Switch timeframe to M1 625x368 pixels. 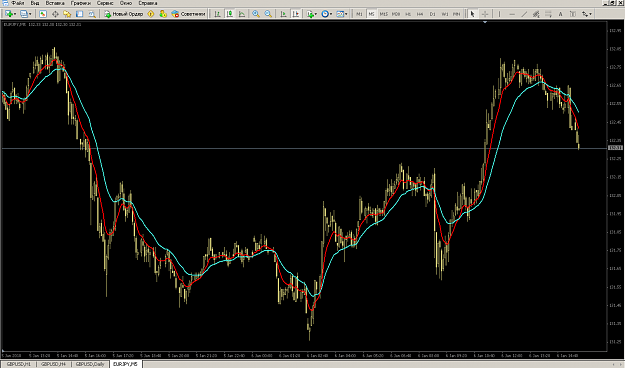pyautogui.click(x=359, y=14)
